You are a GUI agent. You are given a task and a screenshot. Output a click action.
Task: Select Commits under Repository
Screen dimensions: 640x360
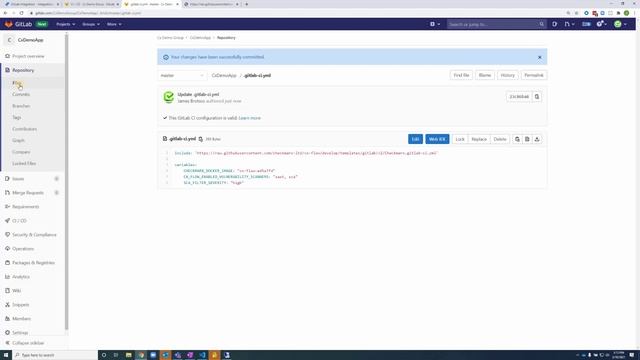pyautogui.click(x=21, y=94)
